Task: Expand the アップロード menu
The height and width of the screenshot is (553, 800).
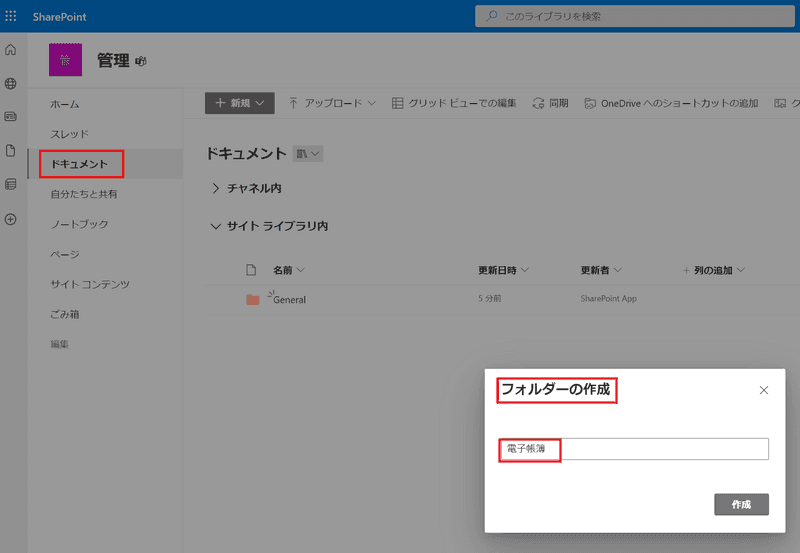Action: (x=332, y=103)
